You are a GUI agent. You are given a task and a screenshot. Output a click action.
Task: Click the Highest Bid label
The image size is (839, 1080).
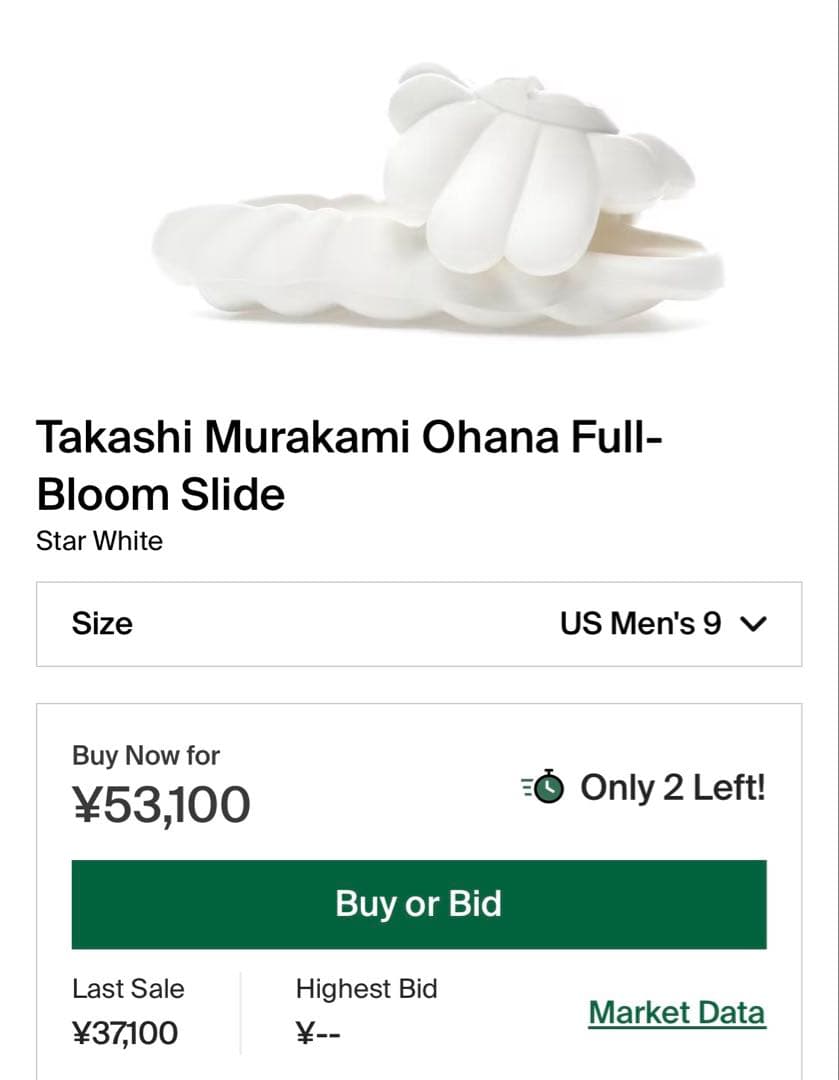tap(366, 989)
